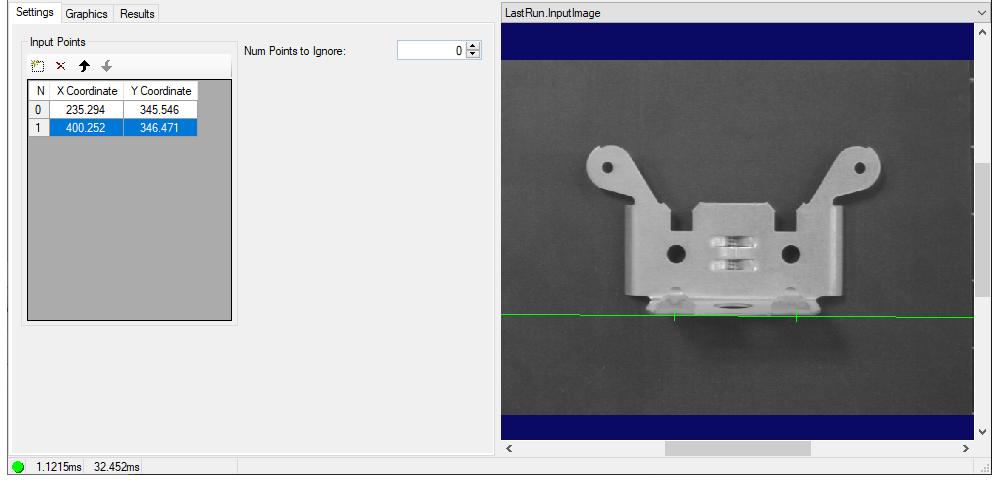Click the X Coordinate column header
This screenshot has width=1001, height=484.
[86, 91]
